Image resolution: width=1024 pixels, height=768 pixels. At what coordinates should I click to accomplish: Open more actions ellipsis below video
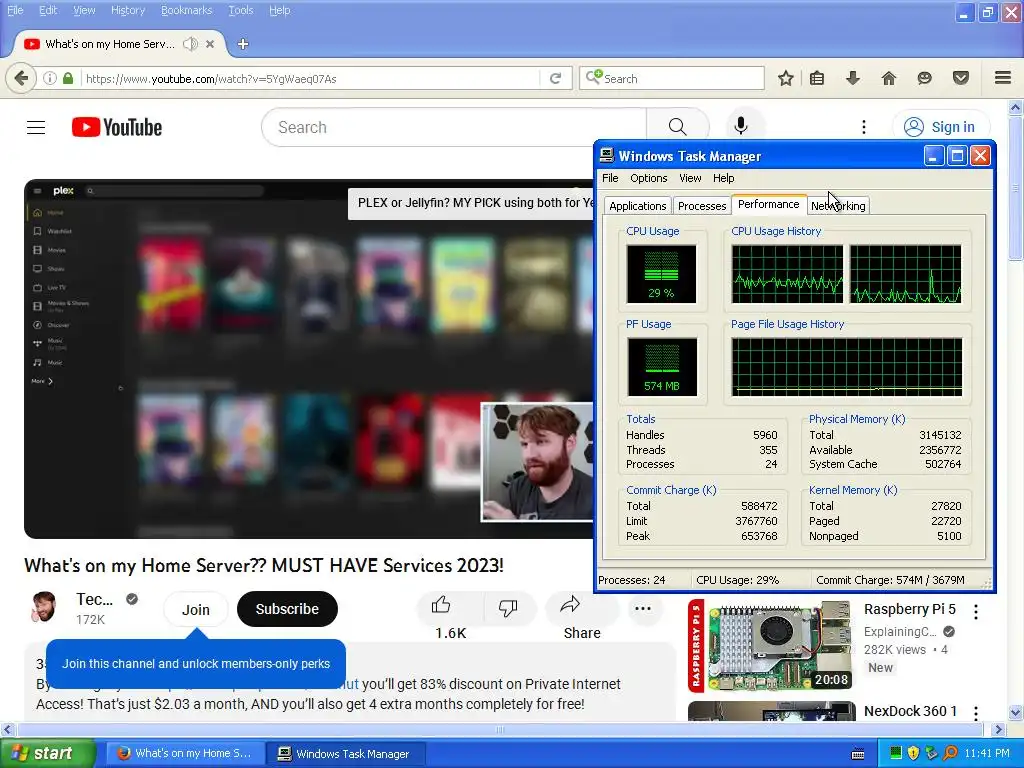point(643,609)
